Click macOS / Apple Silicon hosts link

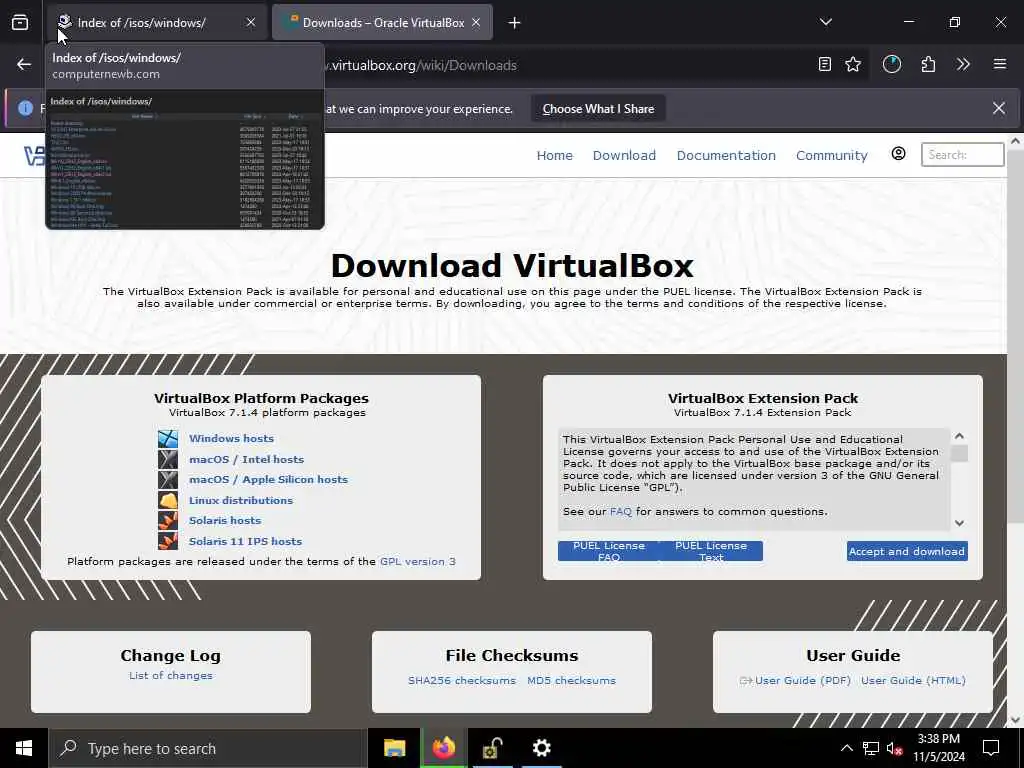tap(268, 479)
